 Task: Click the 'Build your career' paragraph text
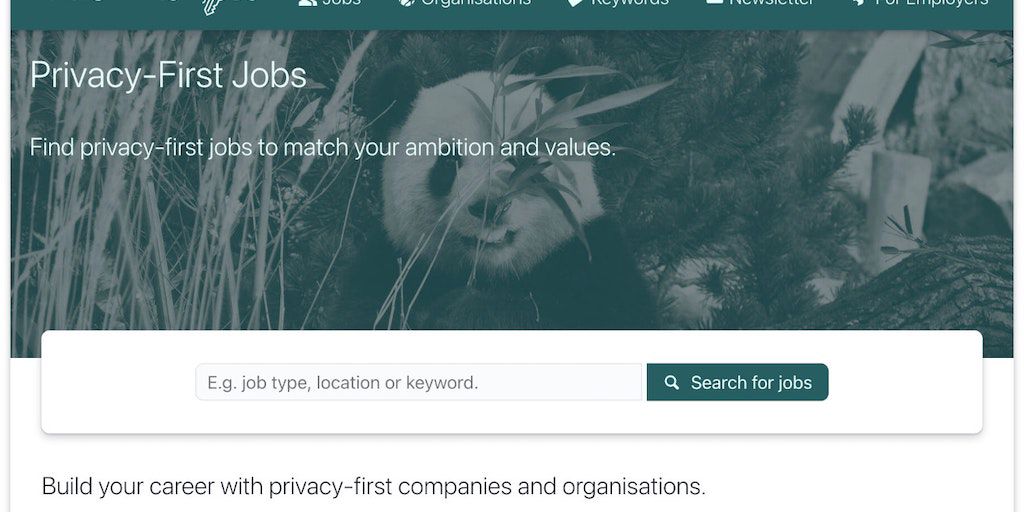coord(373,487)
